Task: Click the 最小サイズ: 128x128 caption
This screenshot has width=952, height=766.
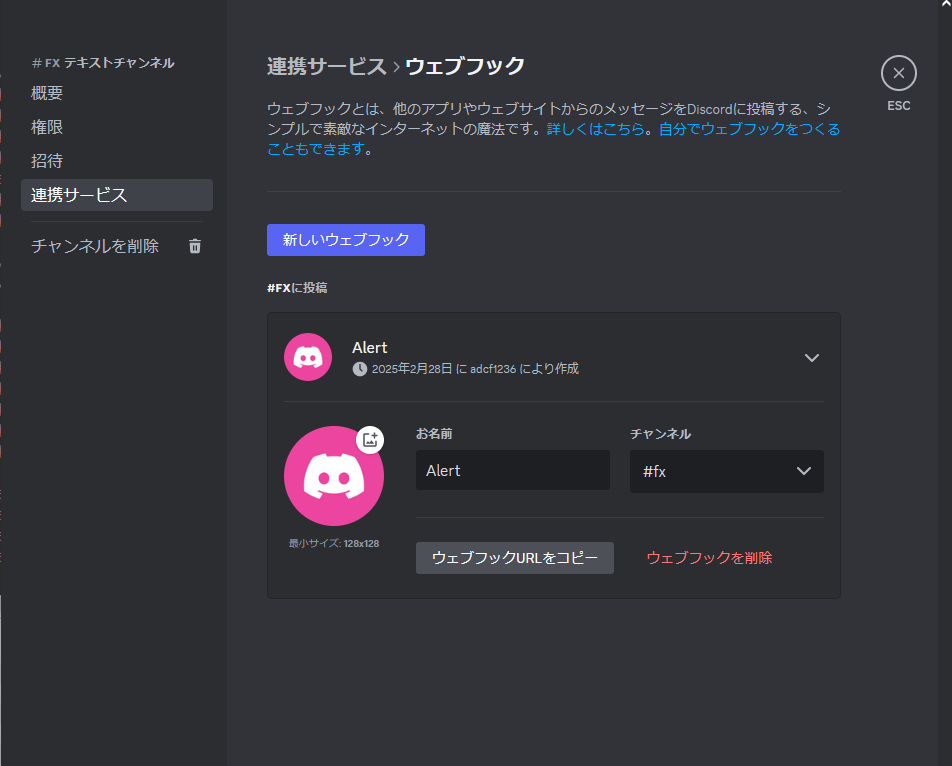Action: click(334, 543)
